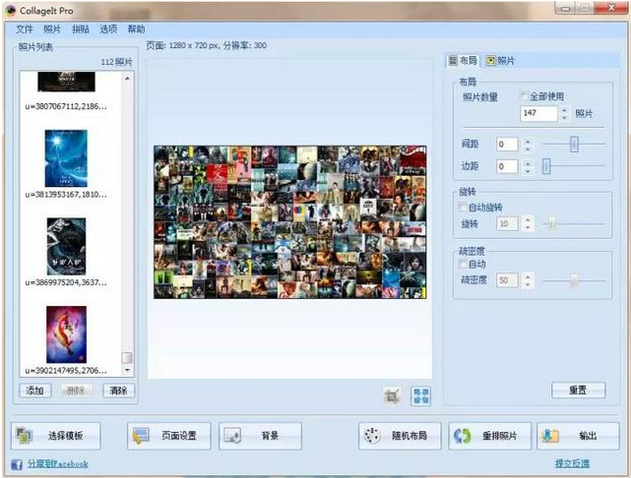Toggle the 自动 sparsity checkbox
Screen dimensions: 631x478
463,264
